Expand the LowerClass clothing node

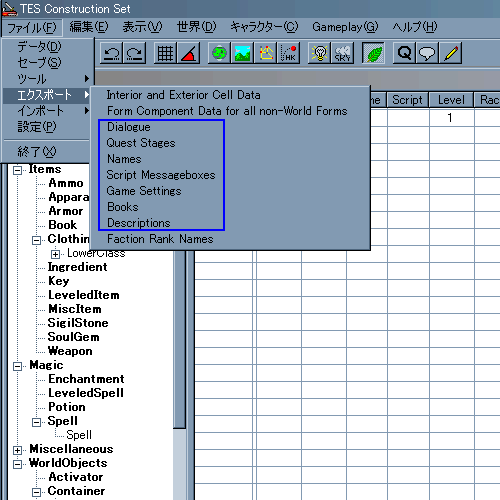tap(55, 254)
